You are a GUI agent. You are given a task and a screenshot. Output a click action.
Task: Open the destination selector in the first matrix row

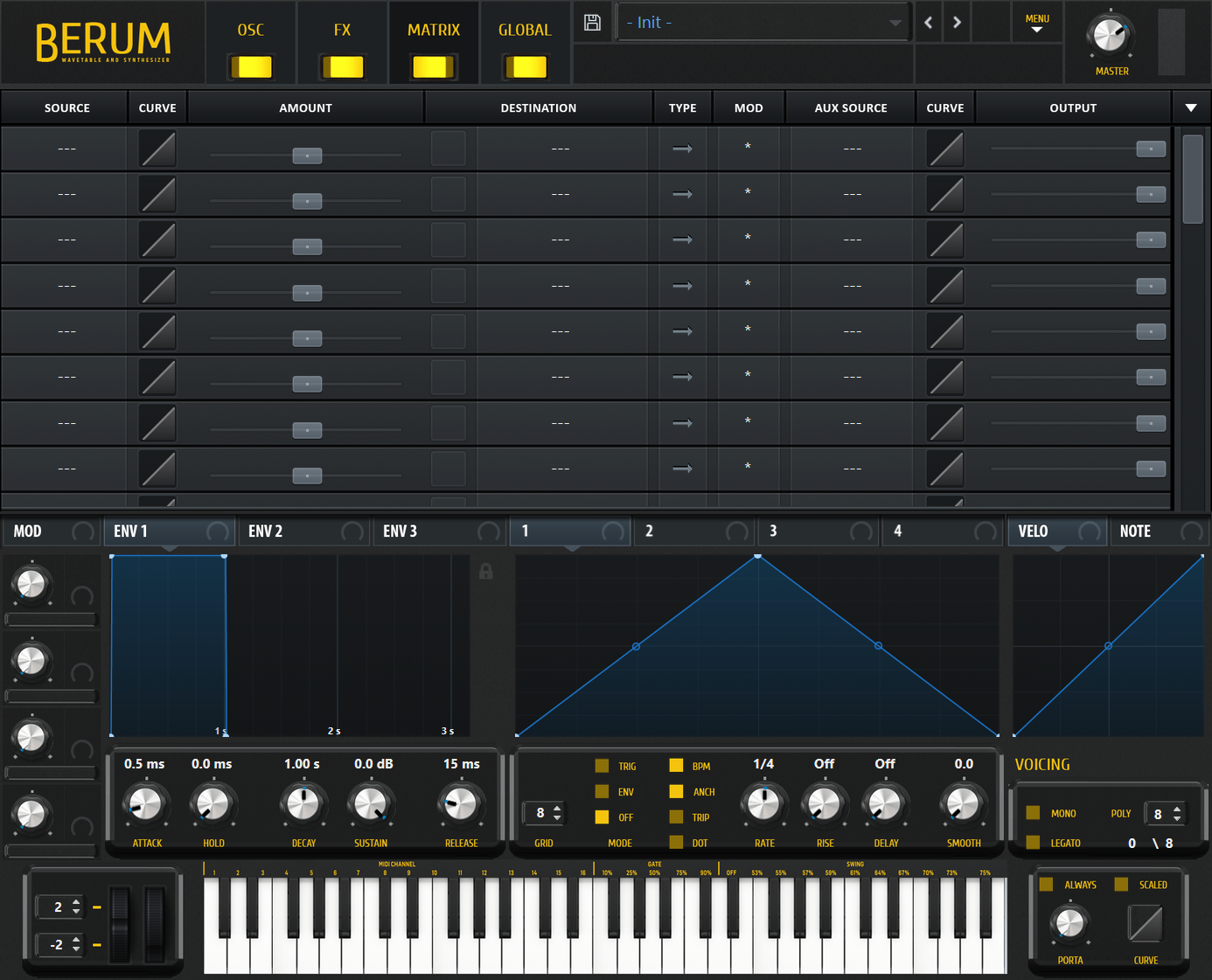pos(561,149)
